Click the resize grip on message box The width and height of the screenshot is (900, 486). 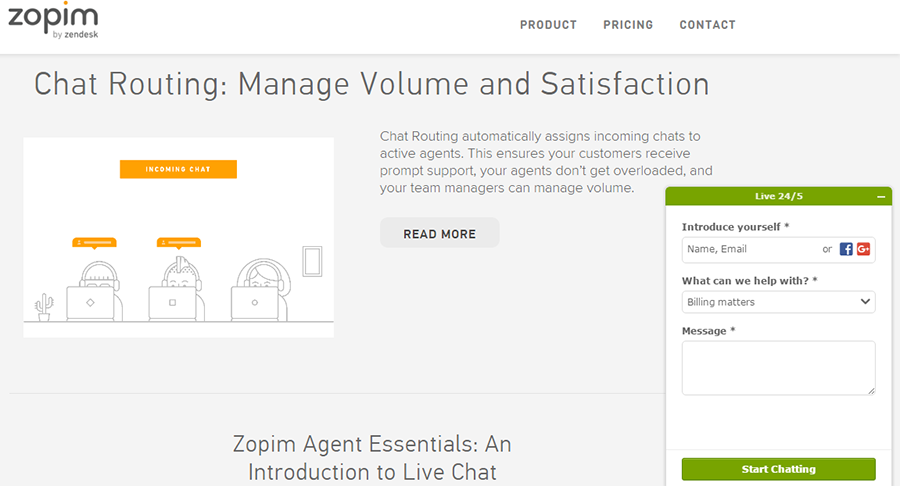[871, 391]
